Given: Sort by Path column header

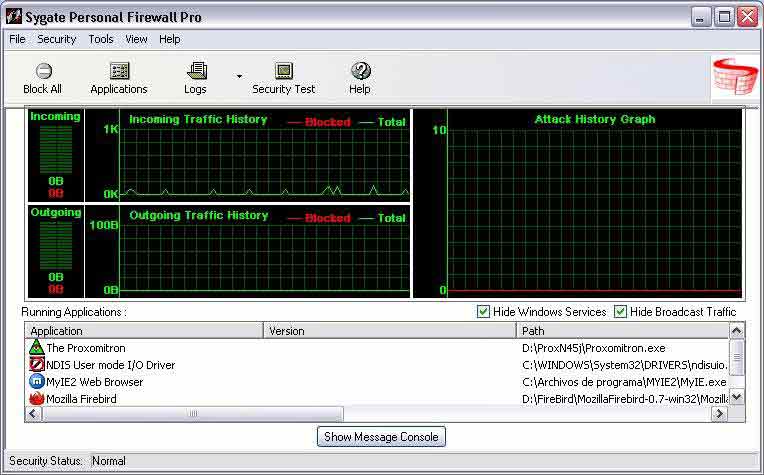Looking at the screenshot, I should [x=622, y=331].
